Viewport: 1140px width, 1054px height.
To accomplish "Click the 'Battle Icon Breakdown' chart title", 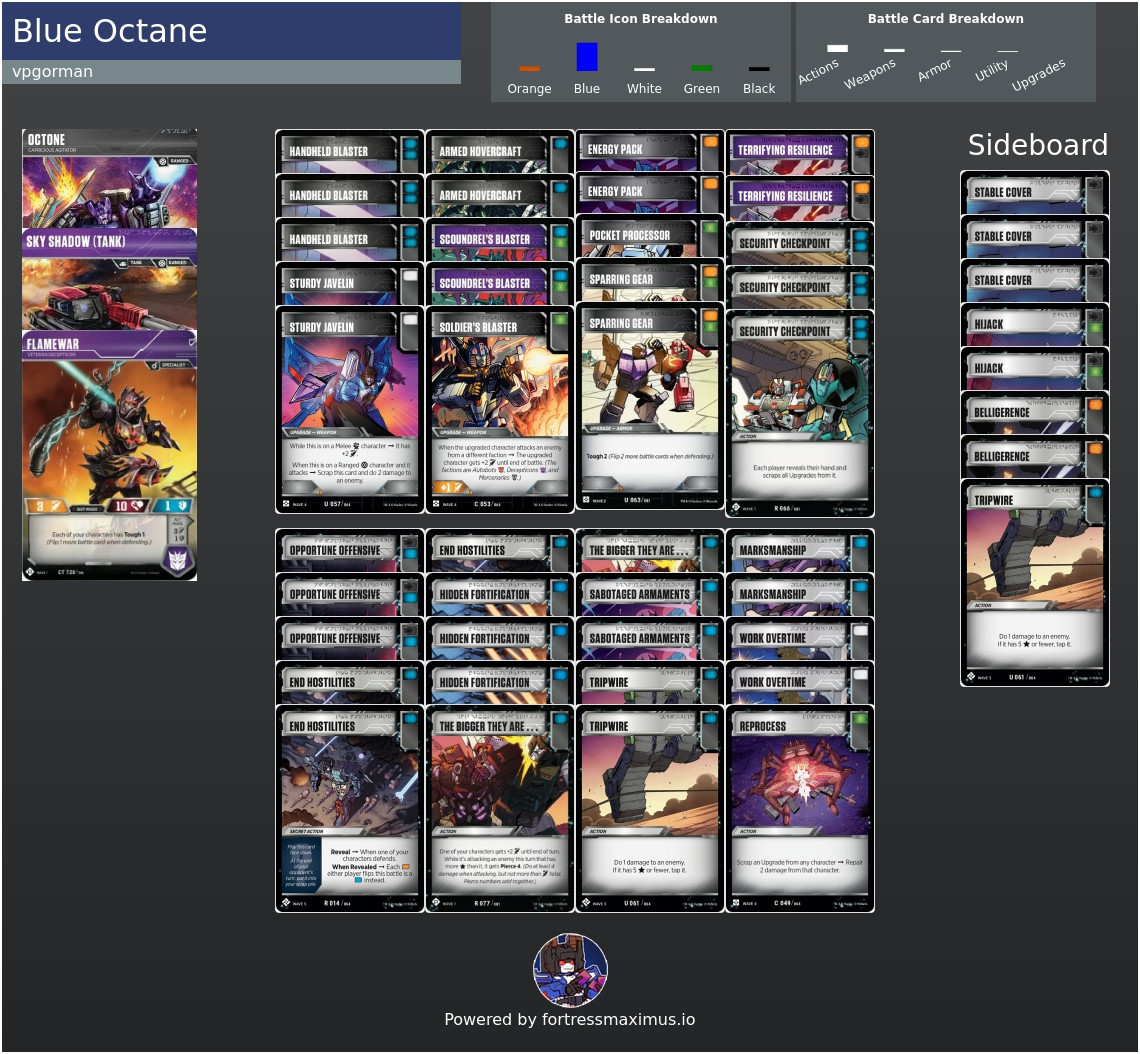I will (x=641, y=19).
